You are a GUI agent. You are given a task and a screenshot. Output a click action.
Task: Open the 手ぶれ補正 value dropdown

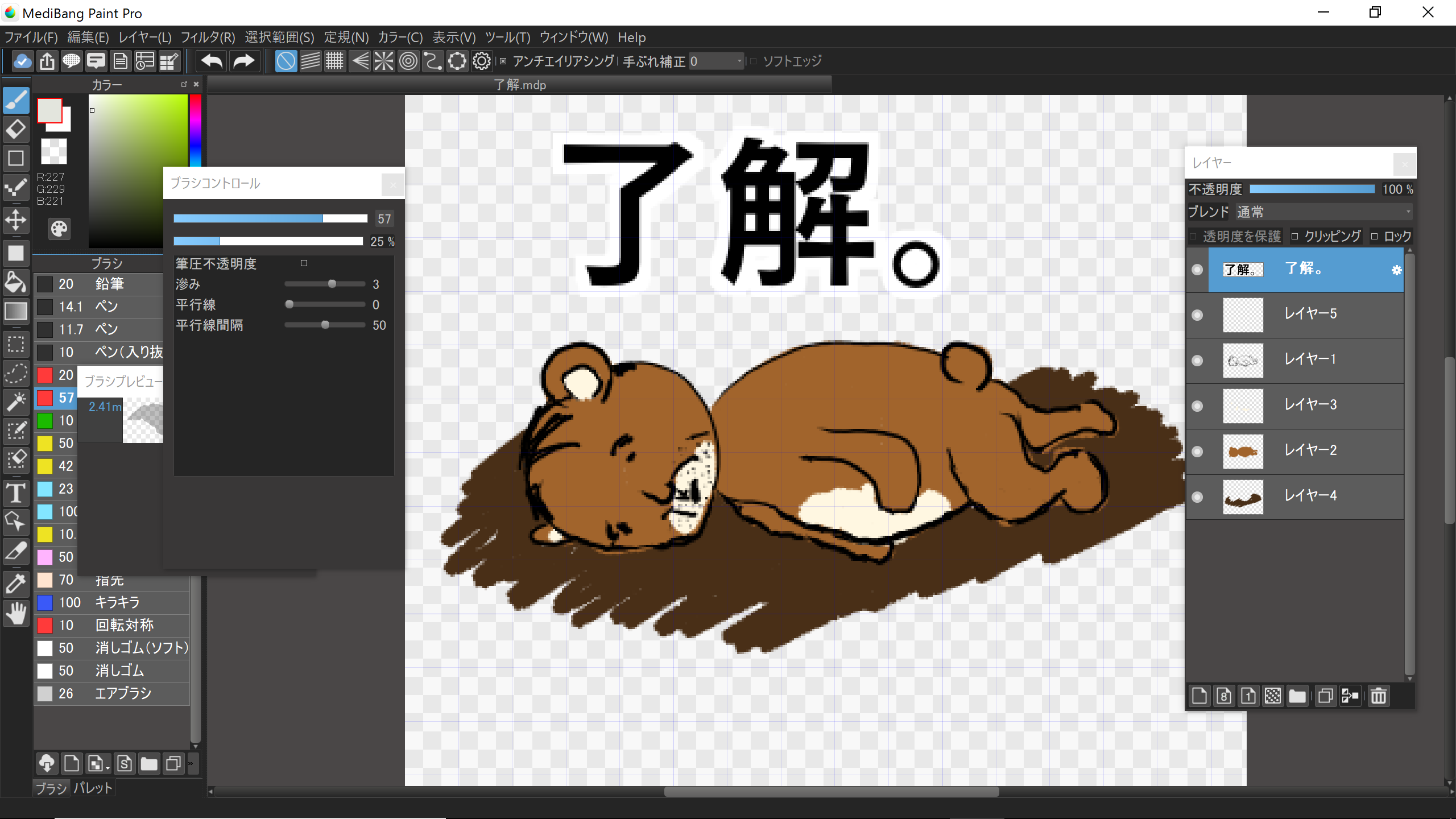click(x=739, y=61)
